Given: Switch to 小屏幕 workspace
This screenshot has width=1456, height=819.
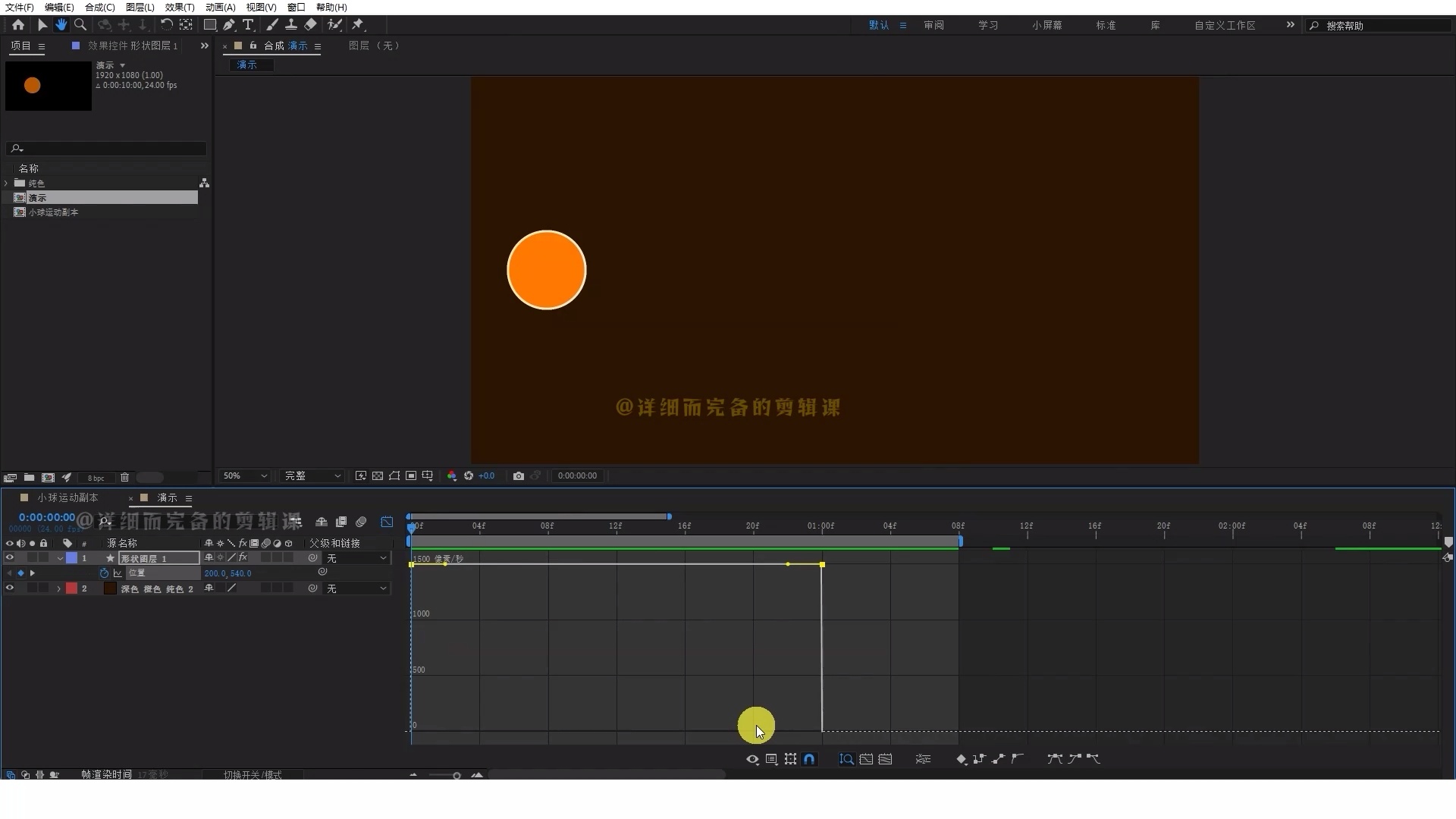Looking at the screenshot, I should click(x=1046, y=25).
